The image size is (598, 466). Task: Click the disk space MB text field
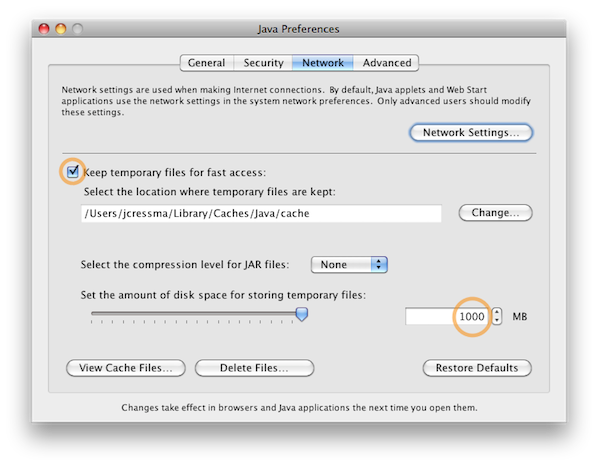pos(448,317)
